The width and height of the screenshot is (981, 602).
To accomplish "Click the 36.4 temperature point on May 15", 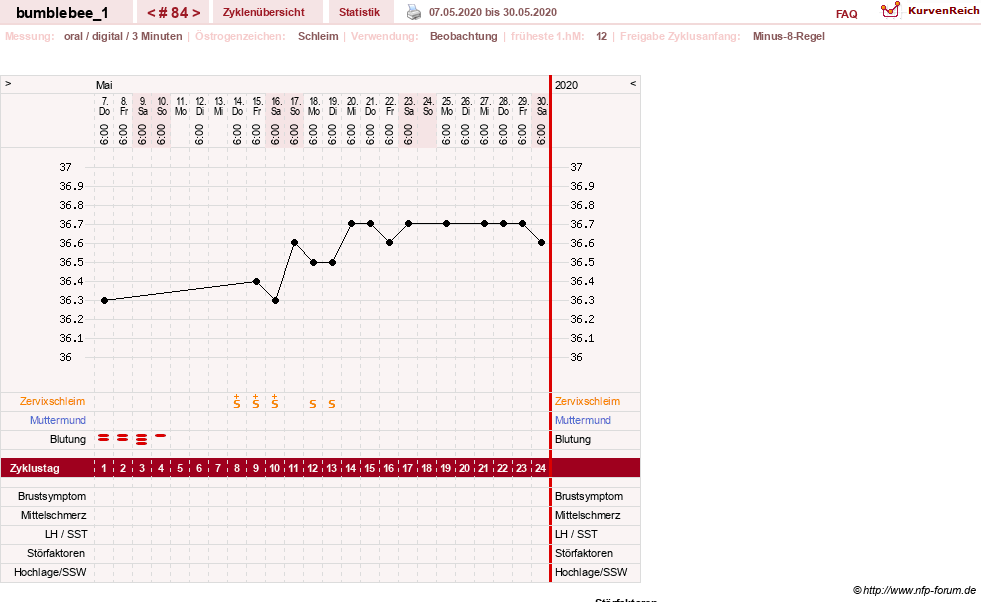I will pos(257,282).
